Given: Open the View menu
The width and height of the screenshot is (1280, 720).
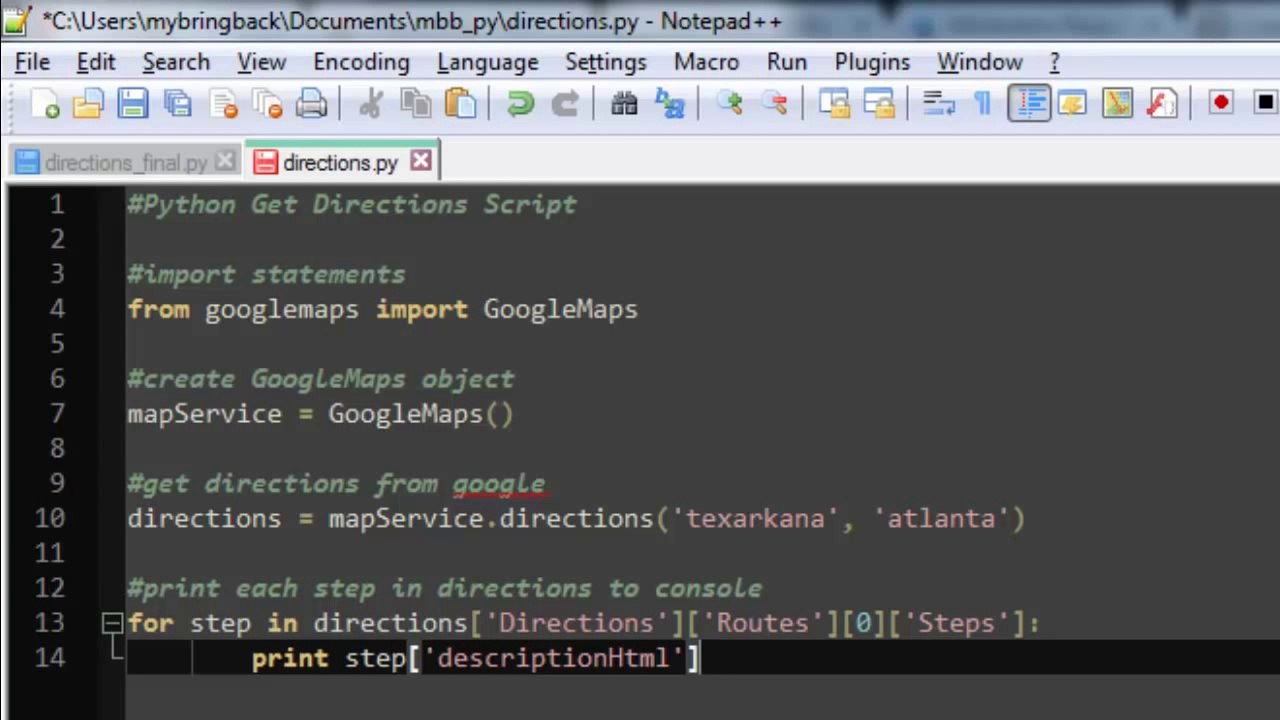Looking at the screenshot, I should pos(262,62).
